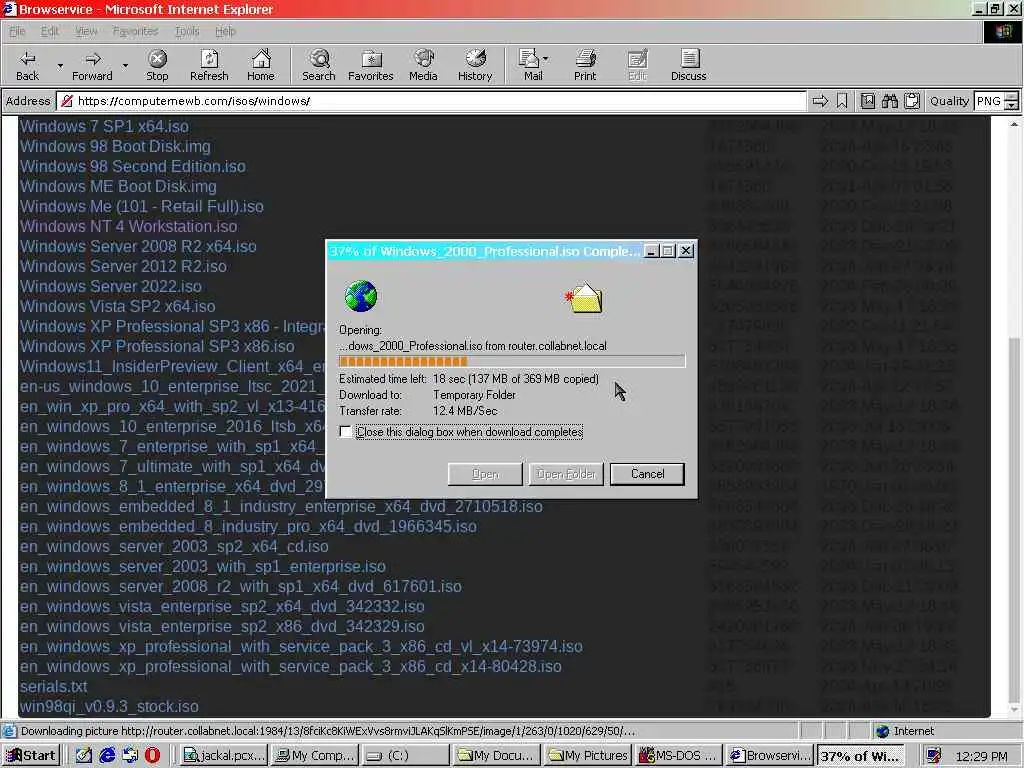Click the system tray icon beside the clock

[x=934, y=756]
